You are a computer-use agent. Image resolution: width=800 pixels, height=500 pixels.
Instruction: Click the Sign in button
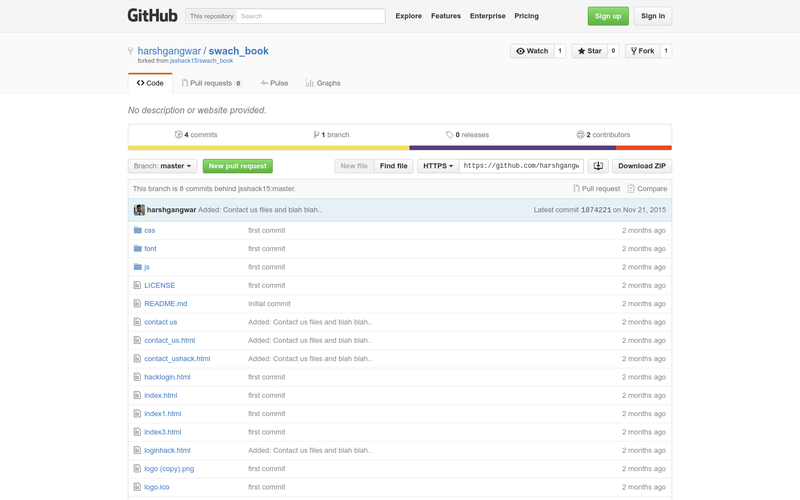653,16
